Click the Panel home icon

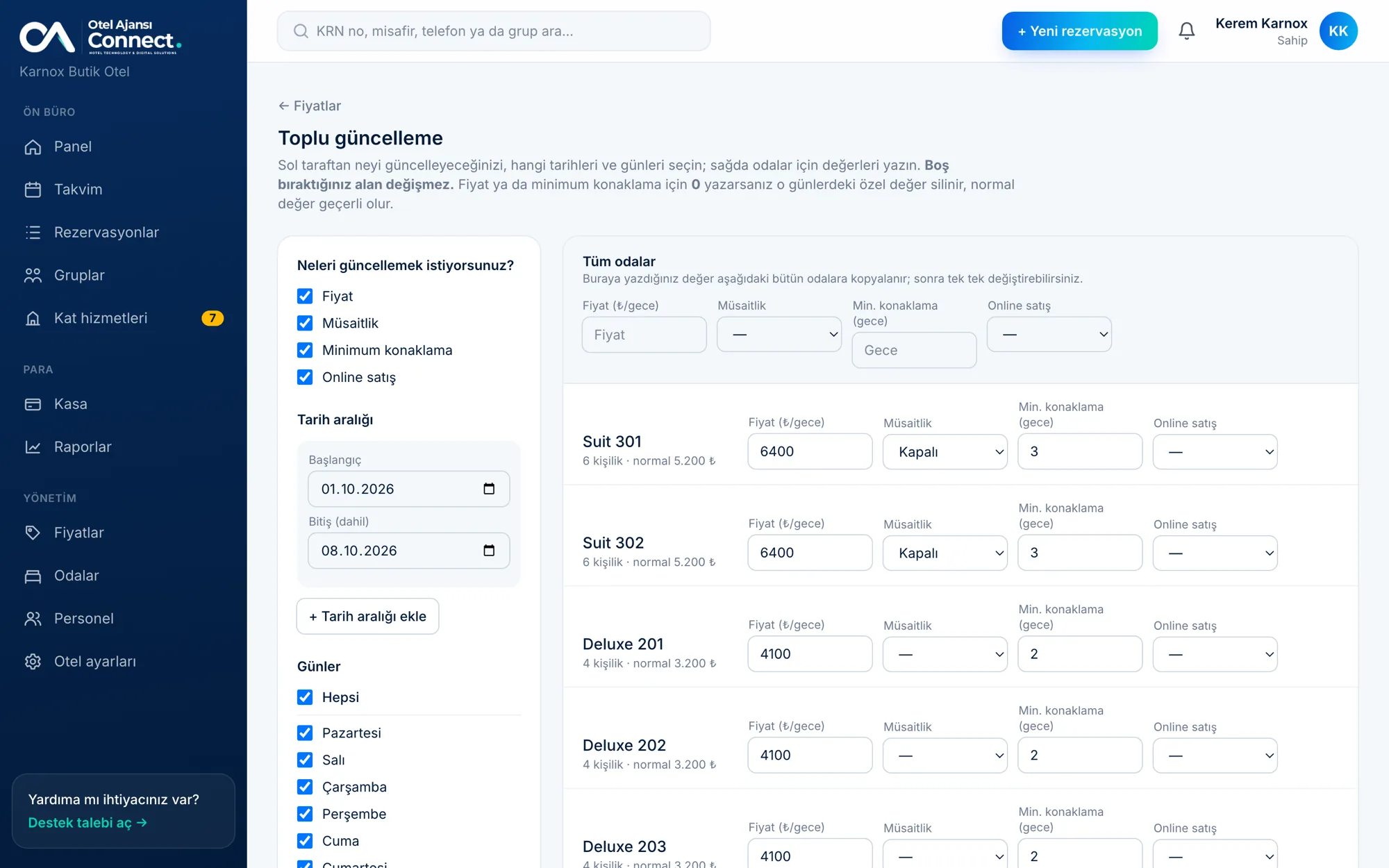(x=33, y=147)
